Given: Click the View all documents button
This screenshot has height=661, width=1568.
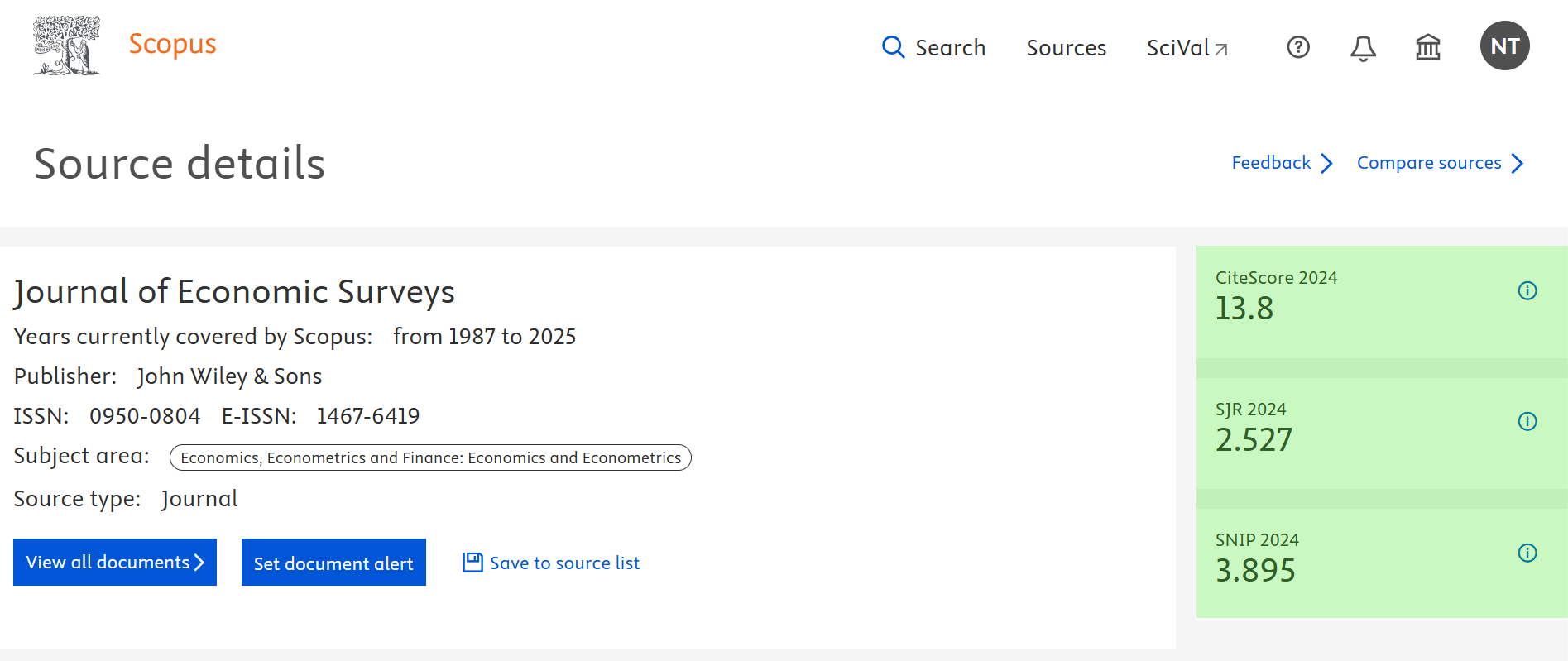Looking at the screenshot, I should (115, 563).
